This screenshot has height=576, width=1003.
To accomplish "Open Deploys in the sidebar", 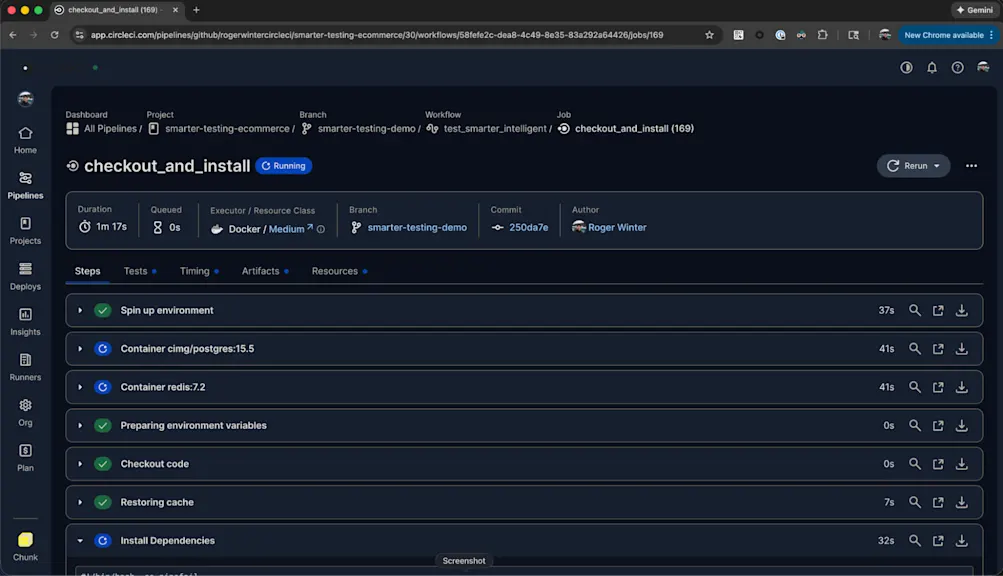I will click(25, 276).
